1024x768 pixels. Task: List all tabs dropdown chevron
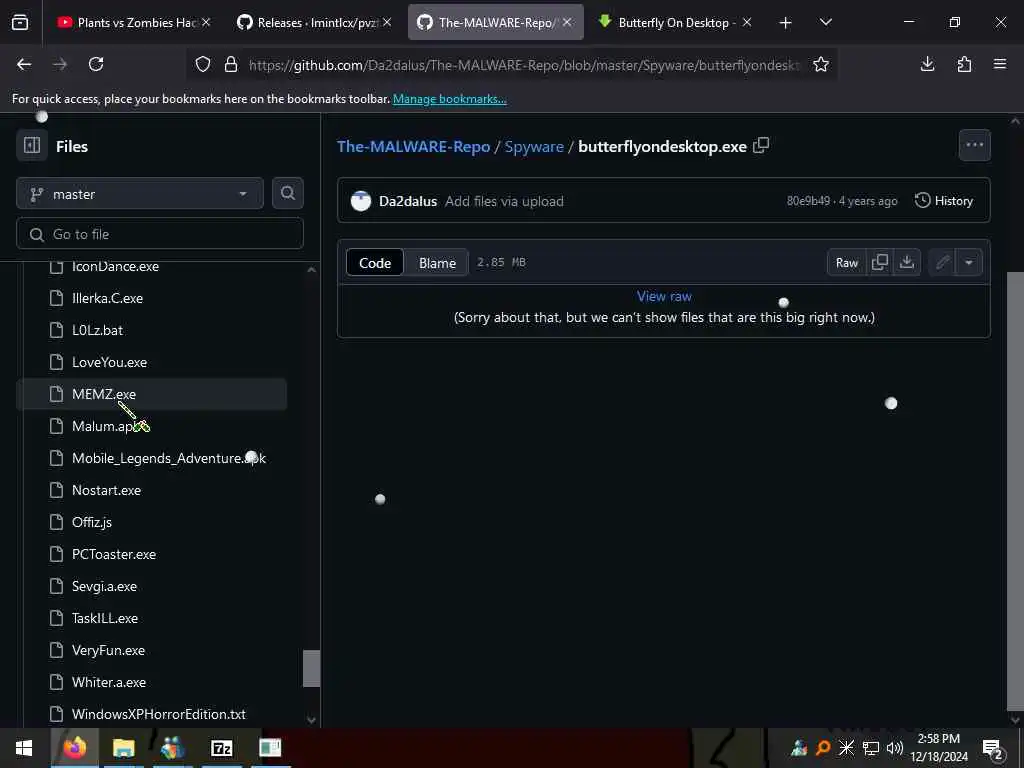pos(825,22)
